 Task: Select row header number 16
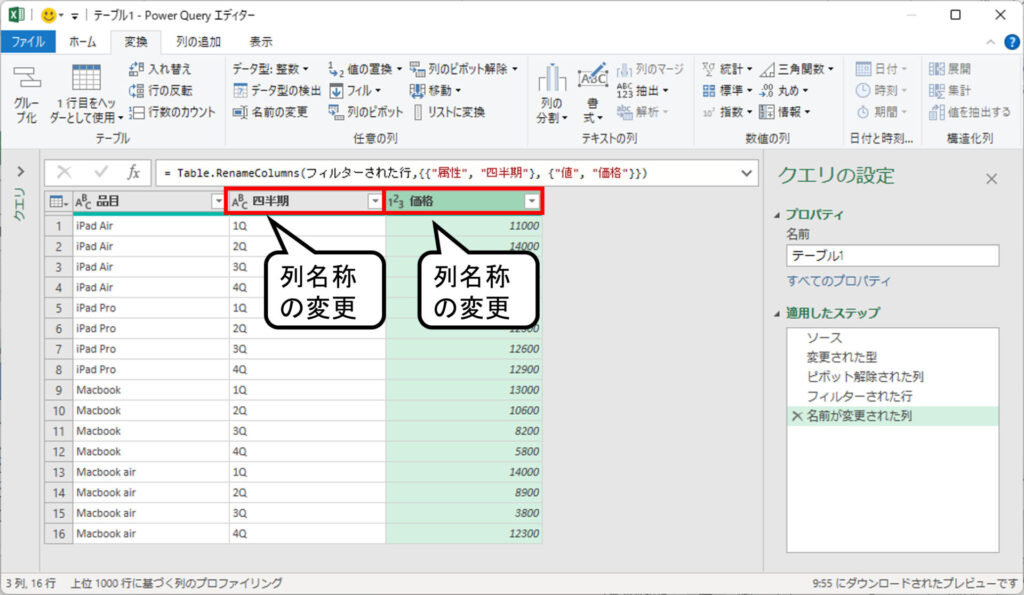pos(59,534)
